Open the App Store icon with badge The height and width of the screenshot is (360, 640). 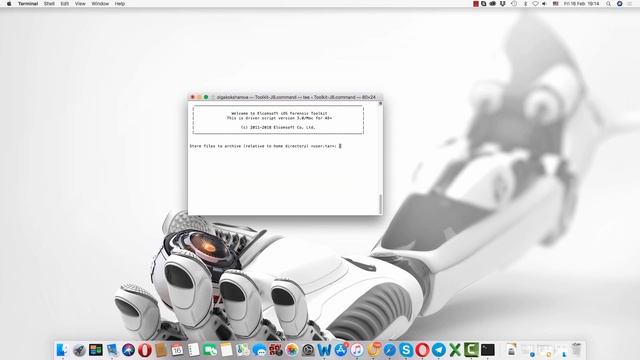[x=340, y=350]
